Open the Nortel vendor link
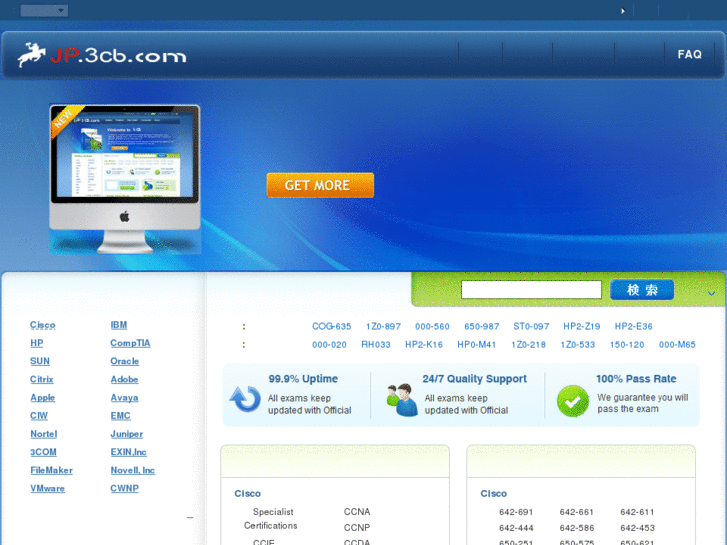 pos(44,434)
